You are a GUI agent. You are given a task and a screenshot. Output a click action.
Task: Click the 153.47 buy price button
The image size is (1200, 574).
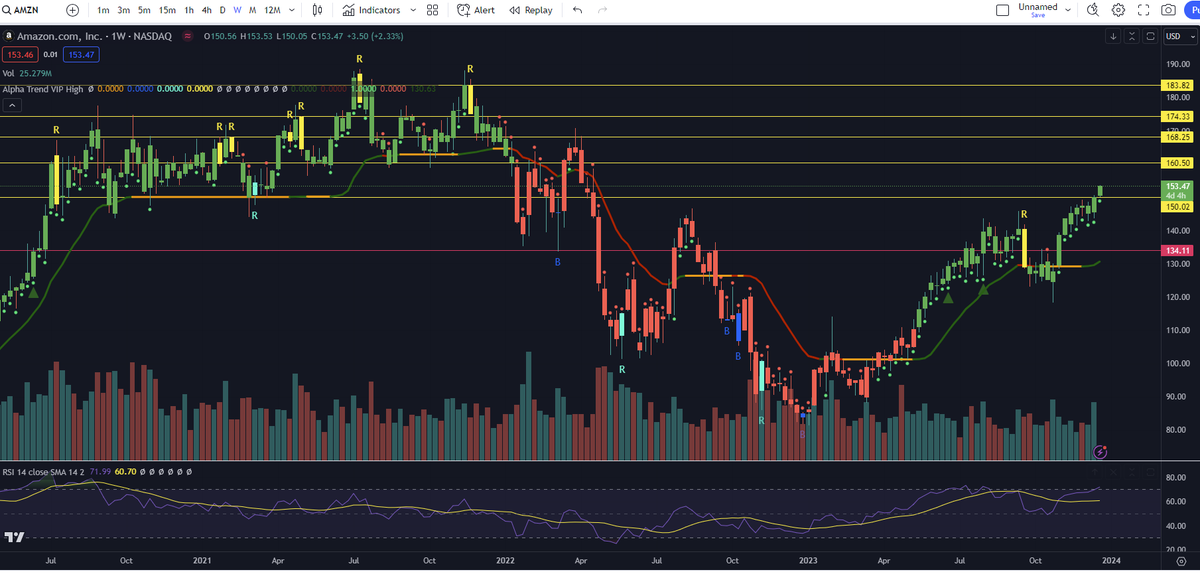79,55
